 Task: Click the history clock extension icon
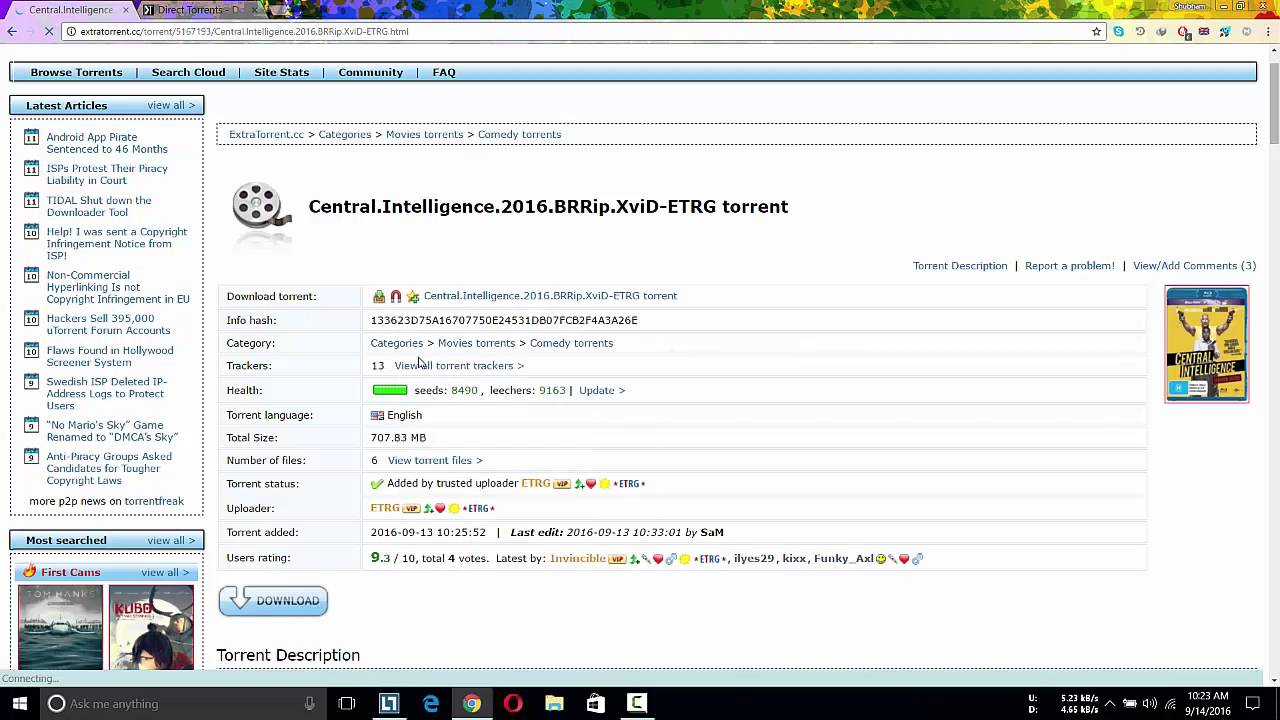click(1140, 31)
